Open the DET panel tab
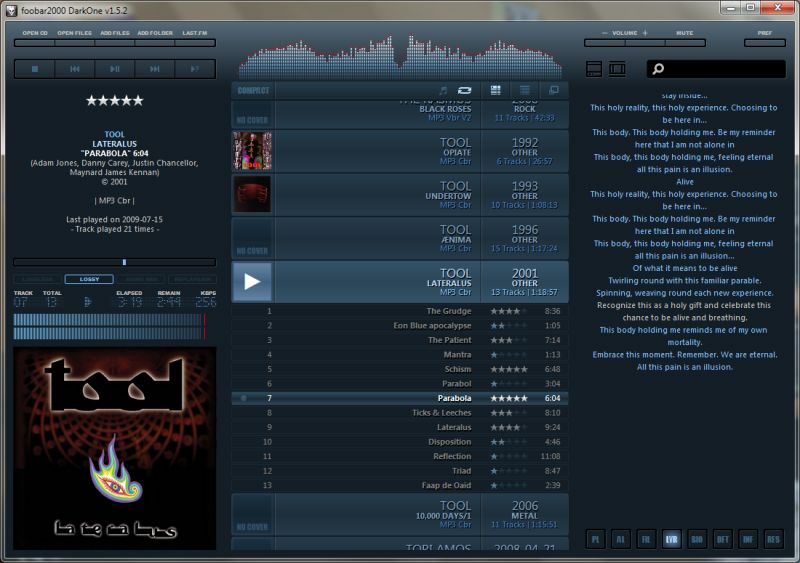 click(x=722, y=539)
